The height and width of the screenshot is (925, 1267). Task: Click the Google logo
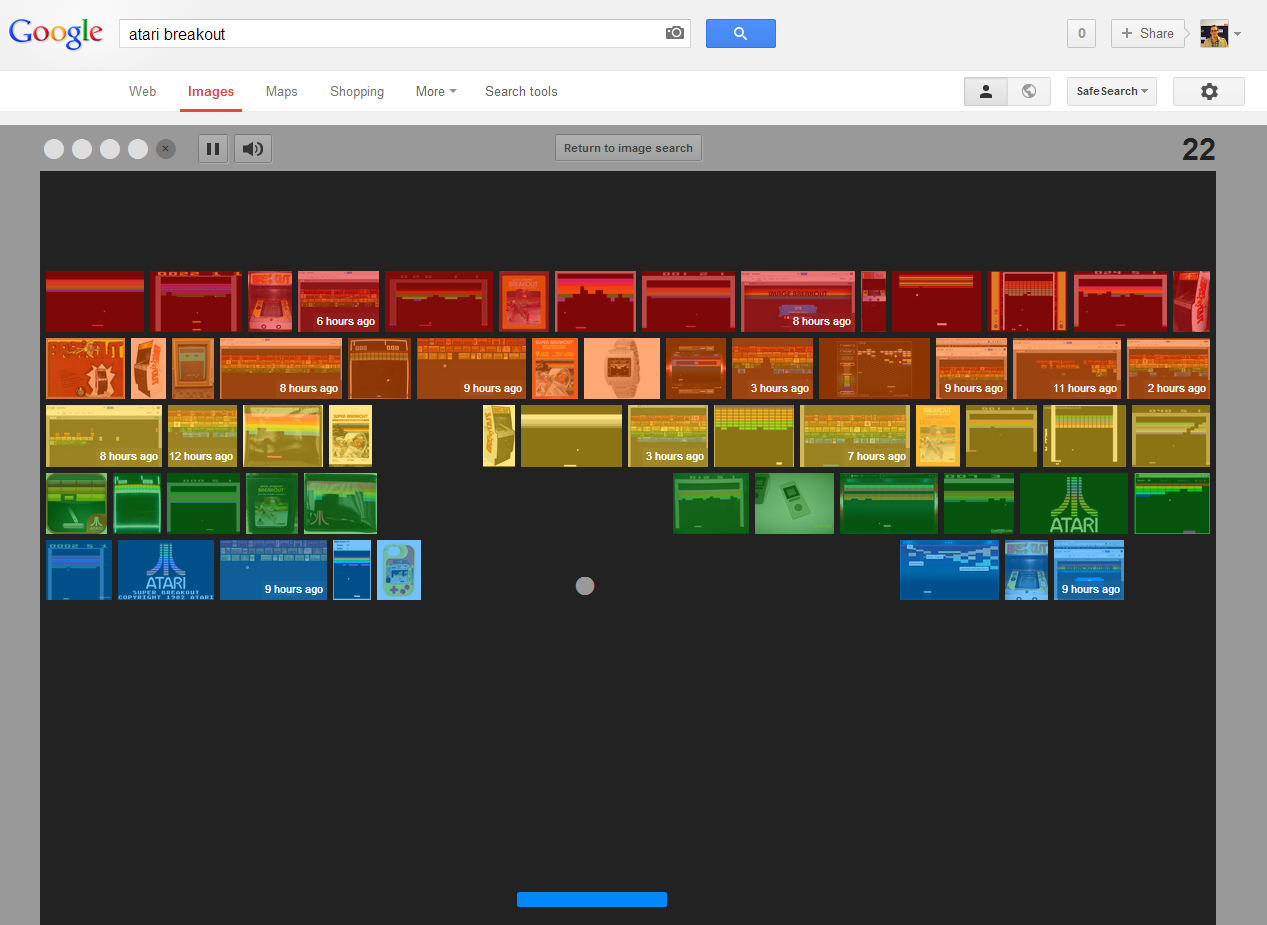[x=56, y=33]
